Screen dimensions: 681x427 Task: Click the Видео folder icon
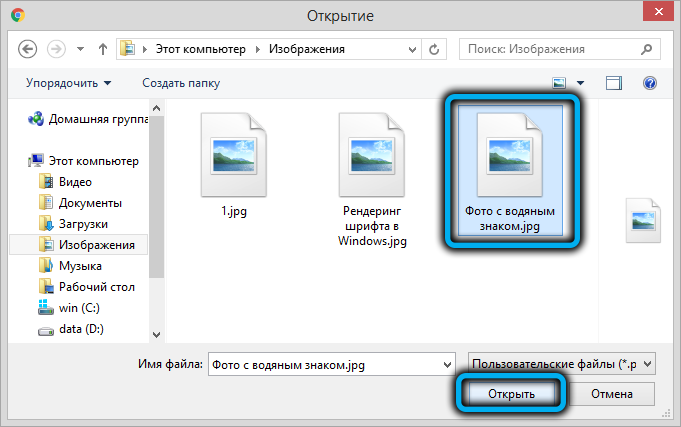[46, 182]
